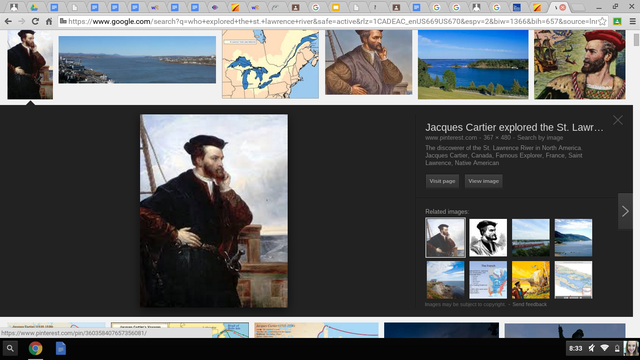
Task: Click the 'Search by image' link
Action: [x=540, y=138]
